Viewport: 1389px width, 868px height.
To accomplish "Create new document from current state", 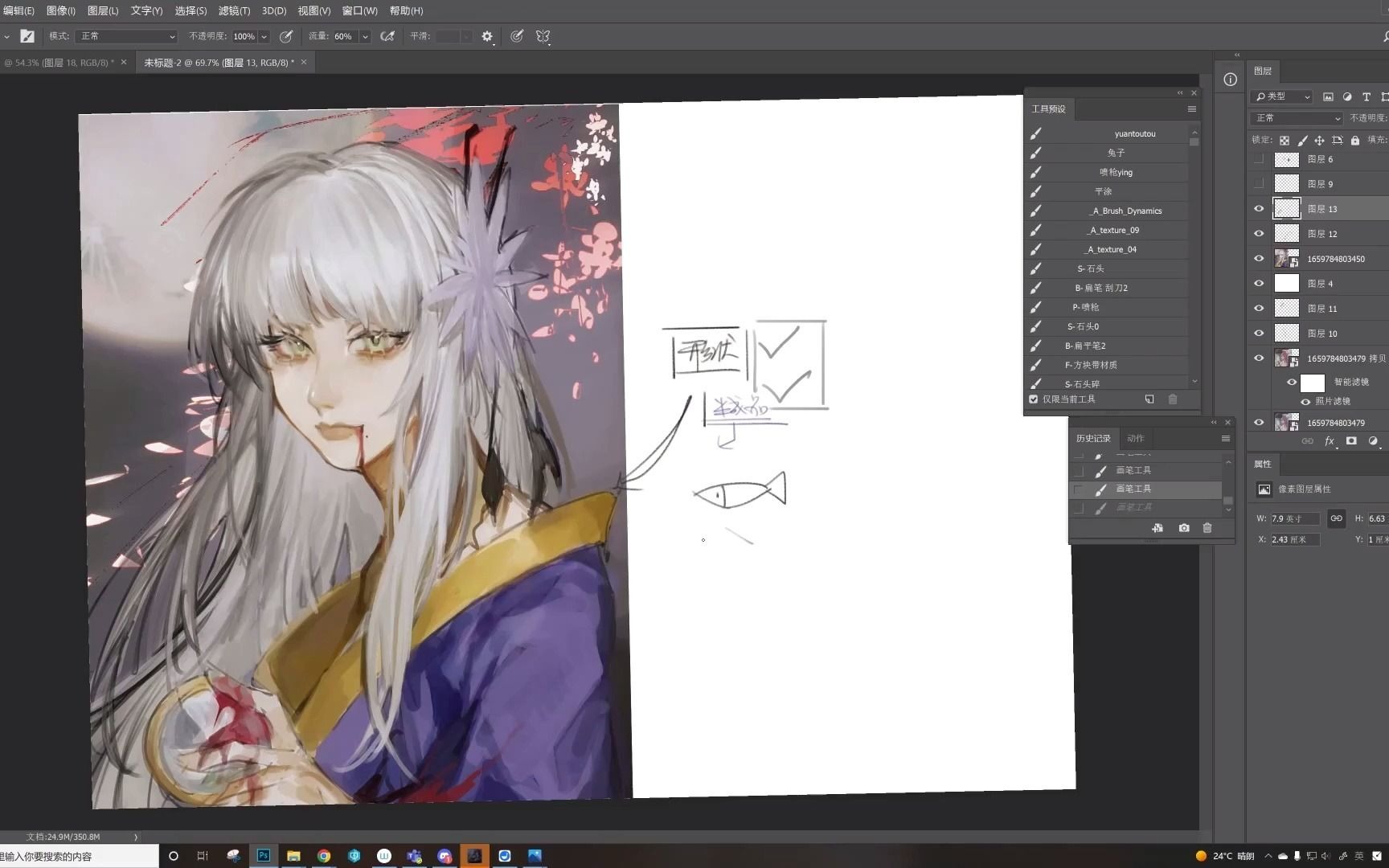I will tap(1157, 528).
